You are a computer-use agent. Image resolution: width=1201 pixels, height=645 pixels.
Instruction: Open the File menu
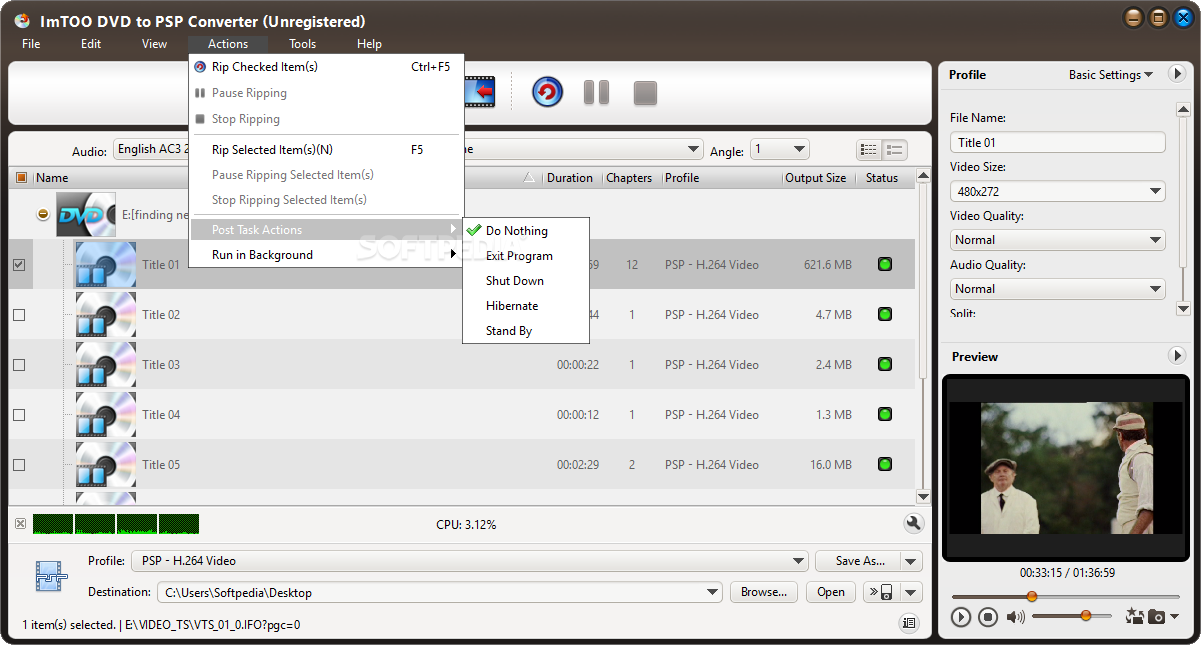31,44
